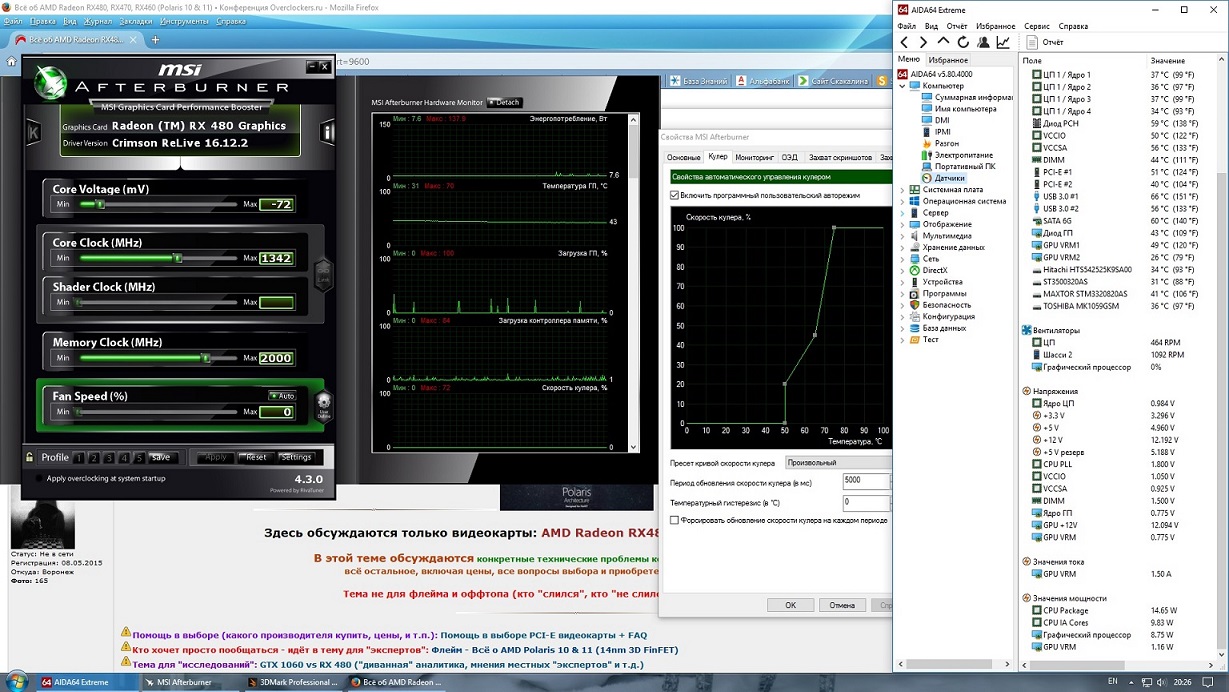Open the Сервис menu in AIDA64

[1037, 26]
